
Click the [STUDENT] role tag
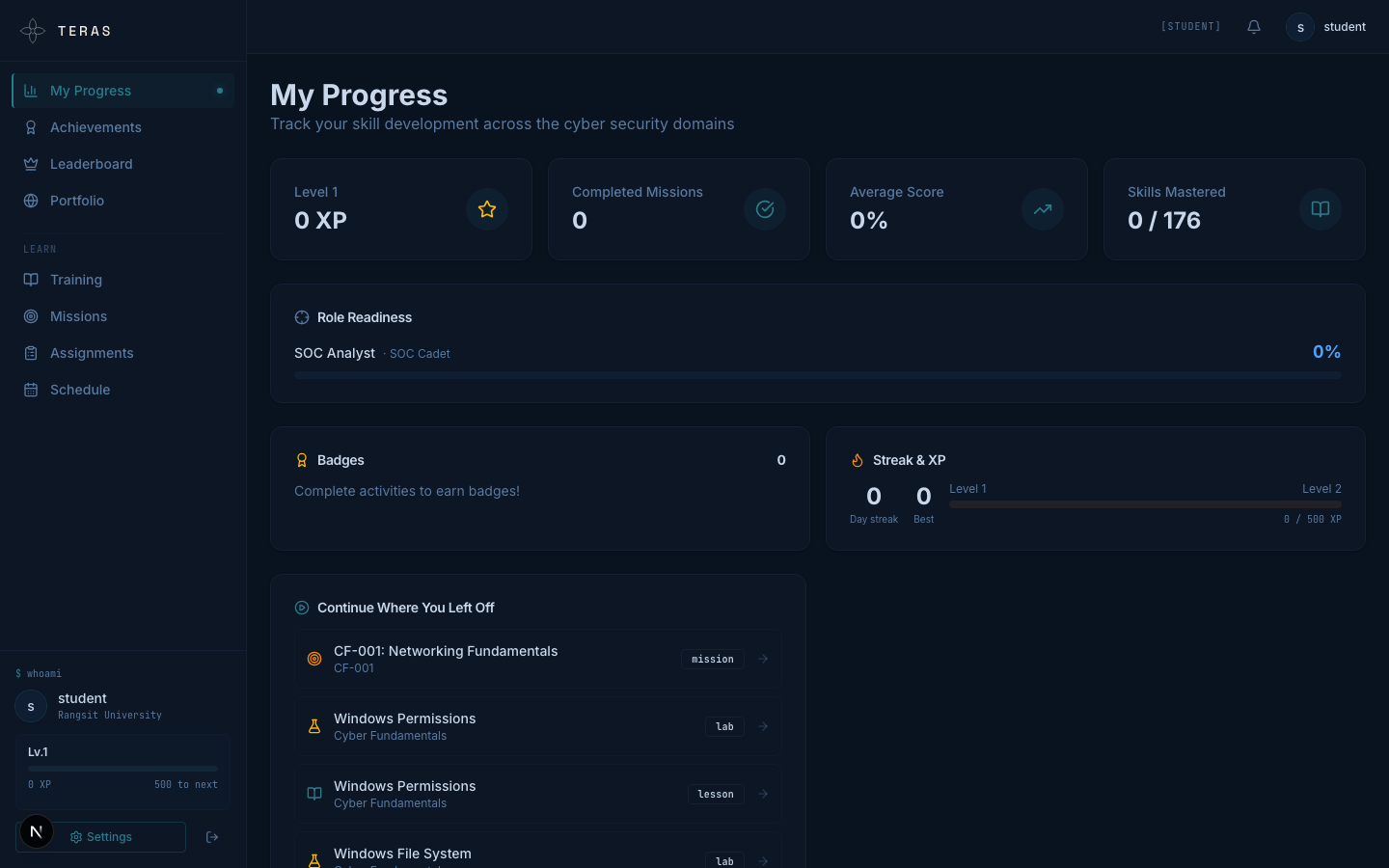coord(1191,27)
